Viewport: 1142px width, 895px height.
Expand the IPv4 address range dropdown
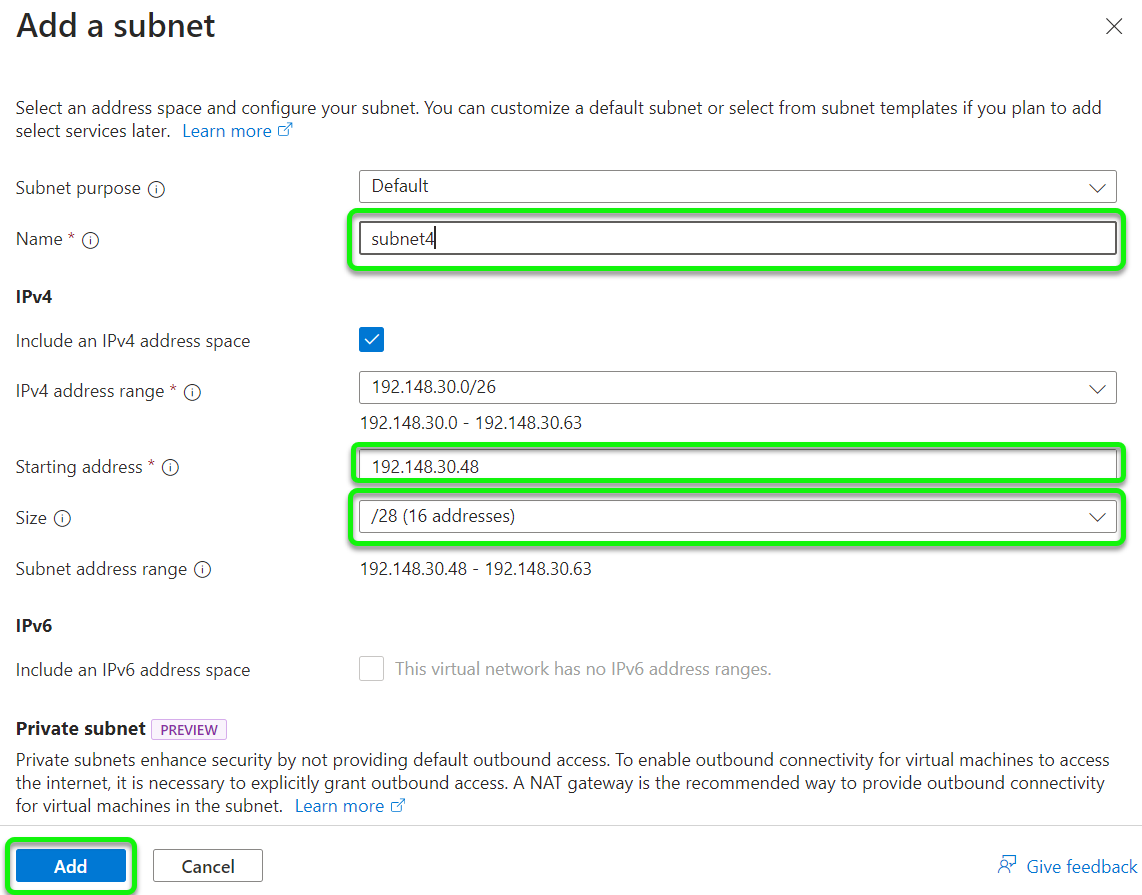[1097, 388]
